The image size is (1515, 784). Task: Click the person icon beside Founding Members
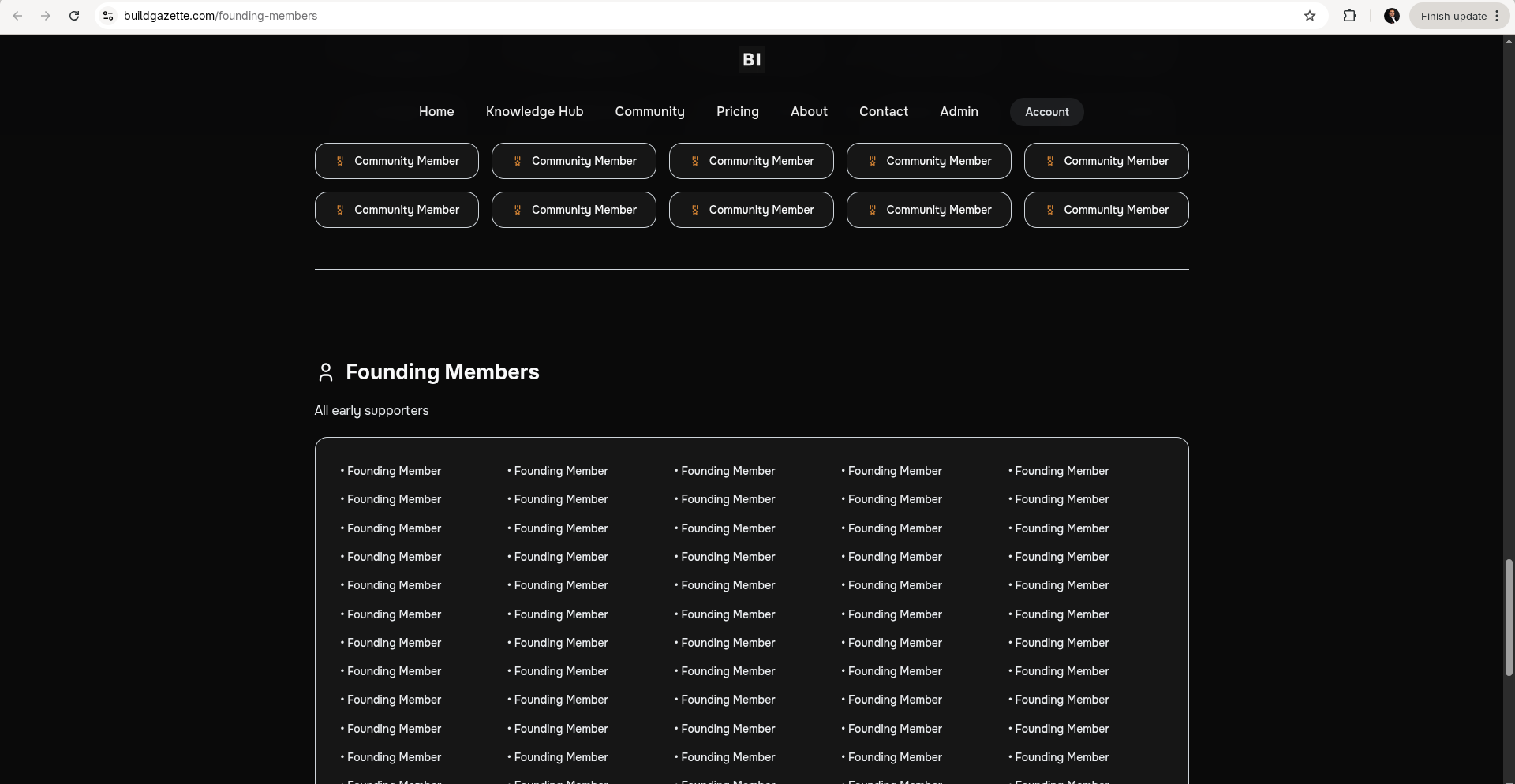coord(326,372)
